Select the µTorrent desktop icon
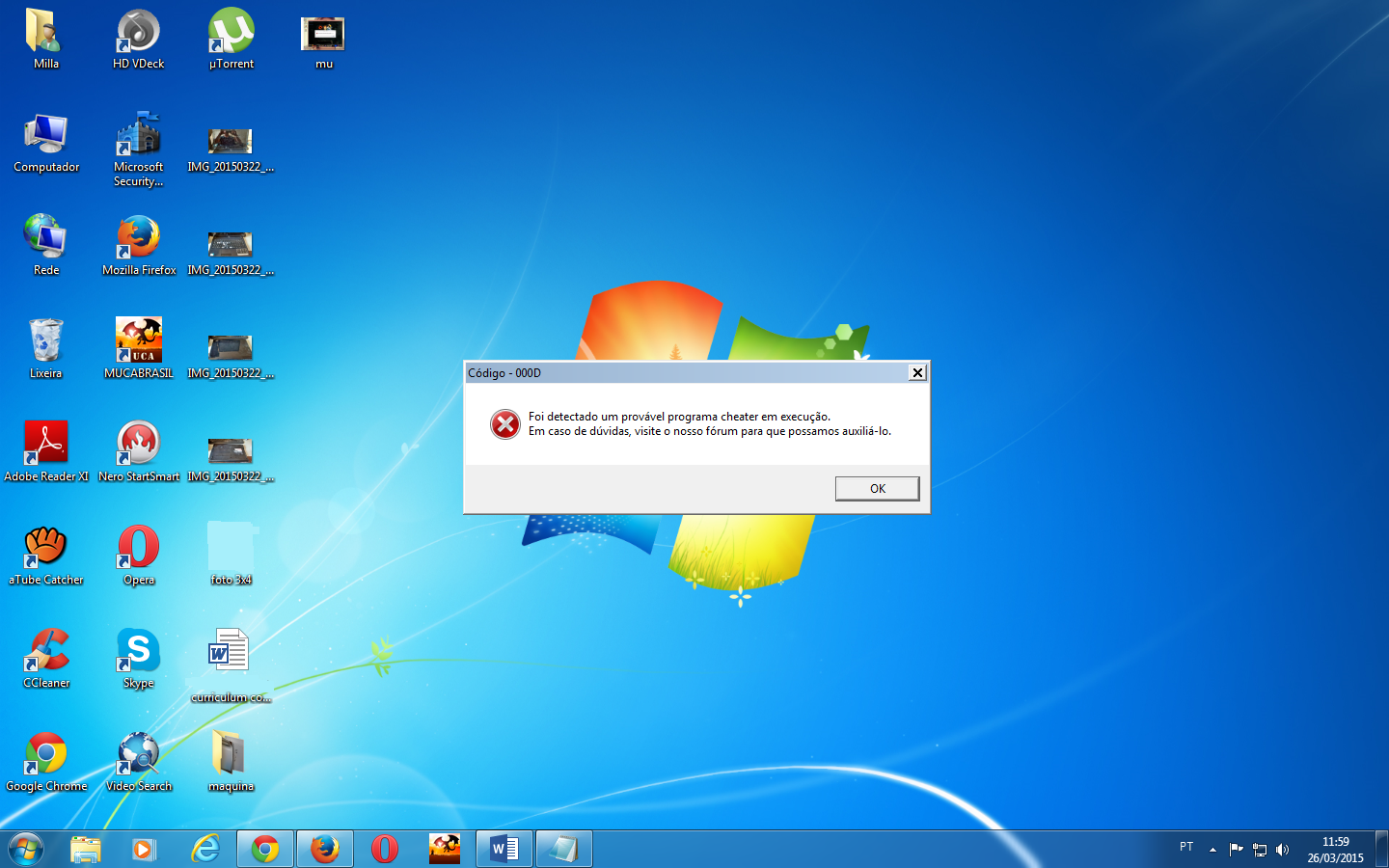 (231, 33)
